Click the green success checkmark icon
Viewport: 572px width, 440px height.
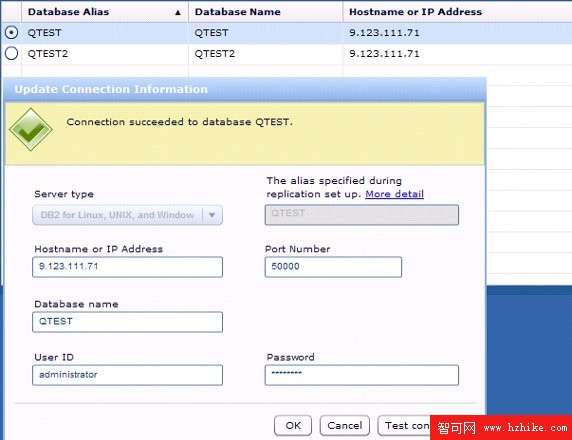pos(31,129)
